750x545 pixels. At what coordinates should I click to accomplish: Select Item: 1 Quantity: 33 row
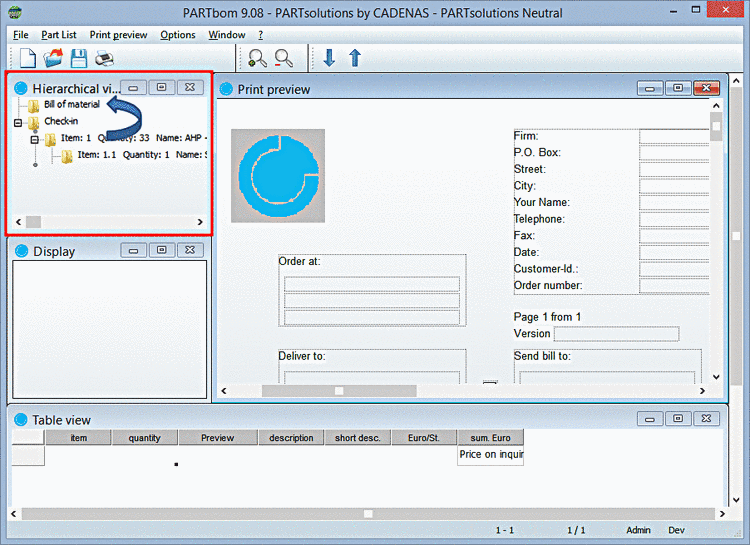(133, 138)
